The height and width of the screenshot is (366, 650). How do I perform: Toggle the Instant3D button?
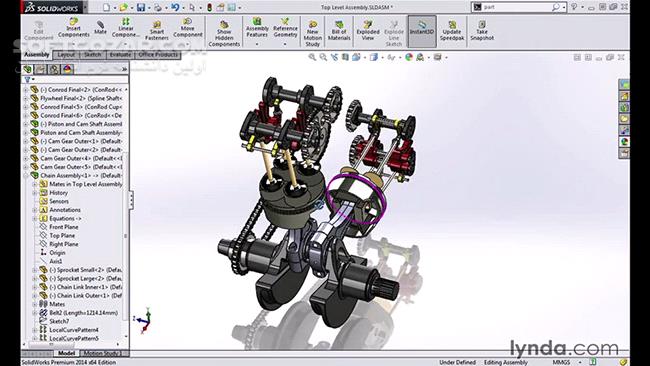click(422, 31)
